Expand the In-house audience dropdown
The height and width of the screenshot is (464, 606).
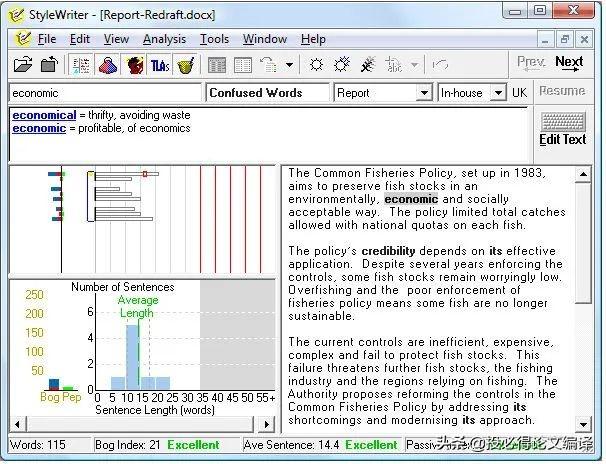pos(498,93)
